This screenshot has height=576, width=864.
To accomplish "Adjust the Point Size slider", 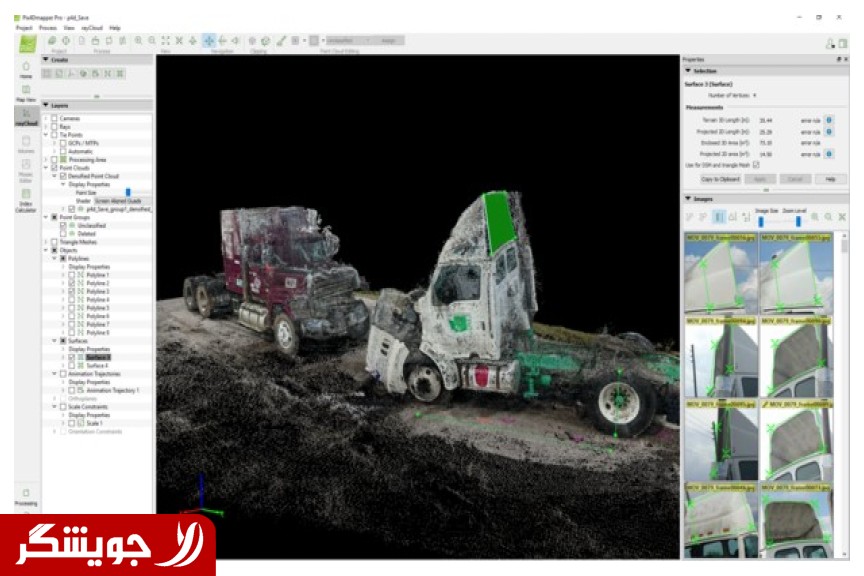I will tap(128, 192).
